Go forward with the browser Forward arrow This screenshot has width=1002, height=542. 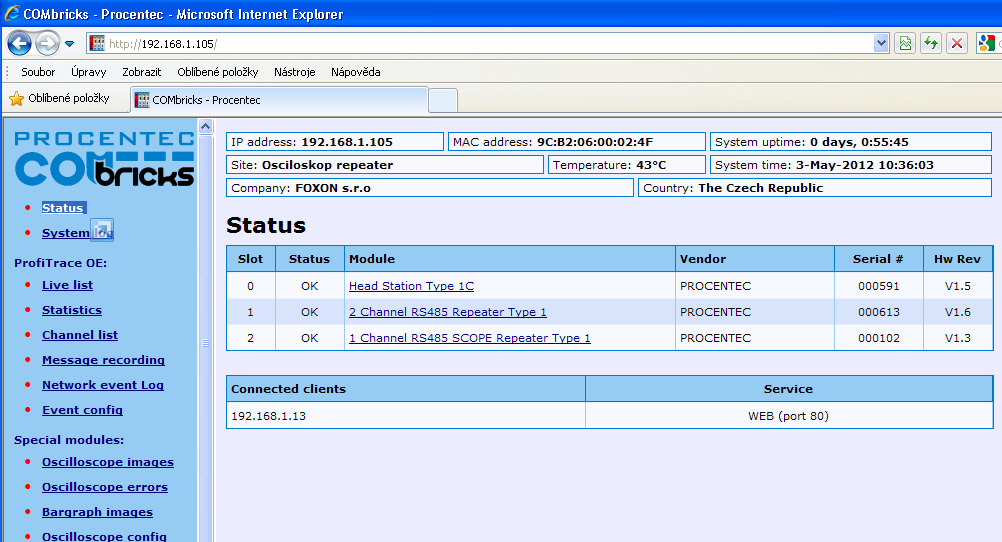(47, 43)
